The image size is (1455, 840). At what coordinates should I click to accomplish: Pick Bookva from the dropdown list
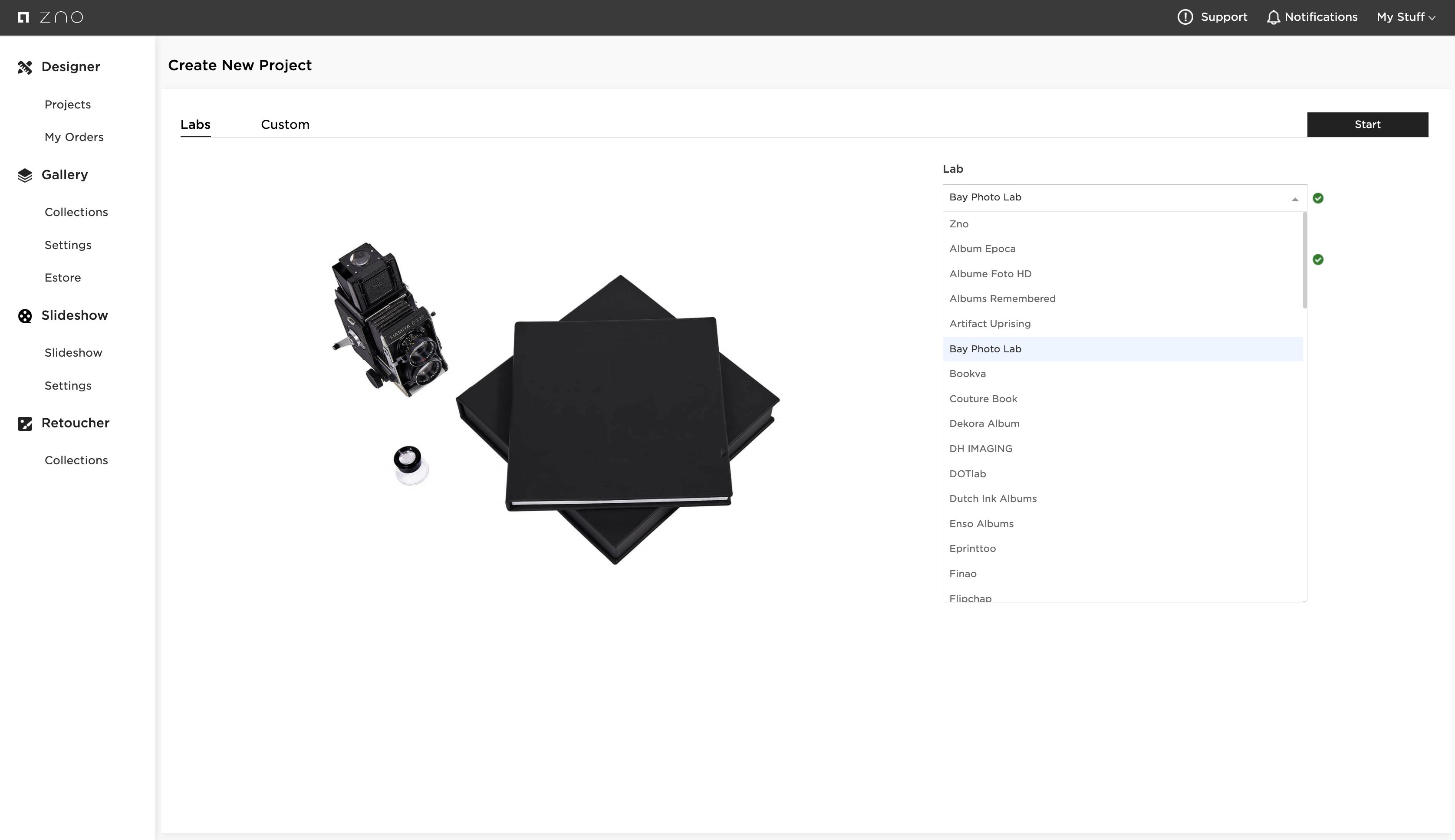(x=1123, y=374)
